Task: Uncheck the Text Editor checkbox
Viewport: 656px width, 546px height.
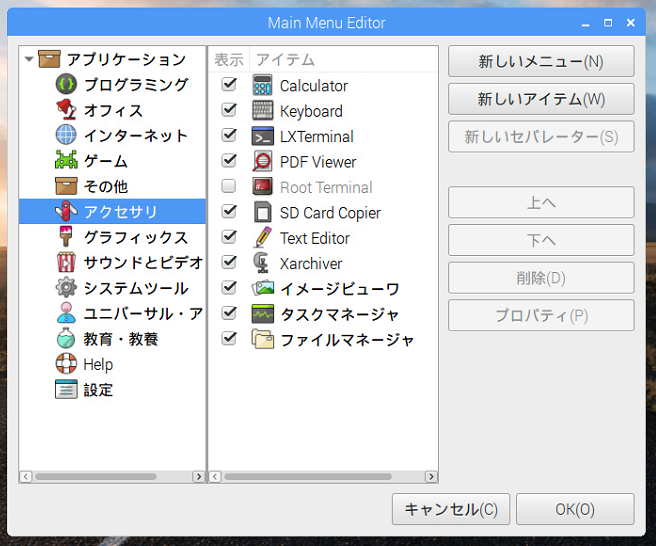Action: tap(229, 237)
